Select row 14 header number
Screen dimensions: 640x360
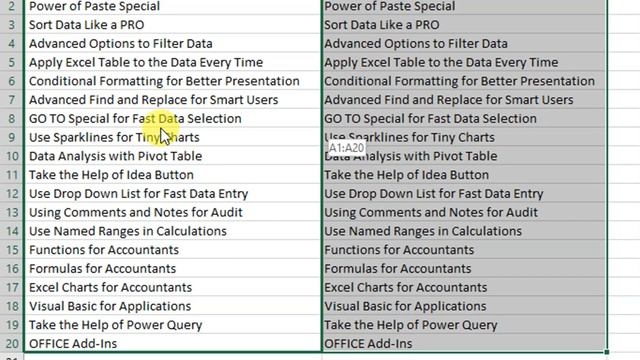[x=11, y=231]
